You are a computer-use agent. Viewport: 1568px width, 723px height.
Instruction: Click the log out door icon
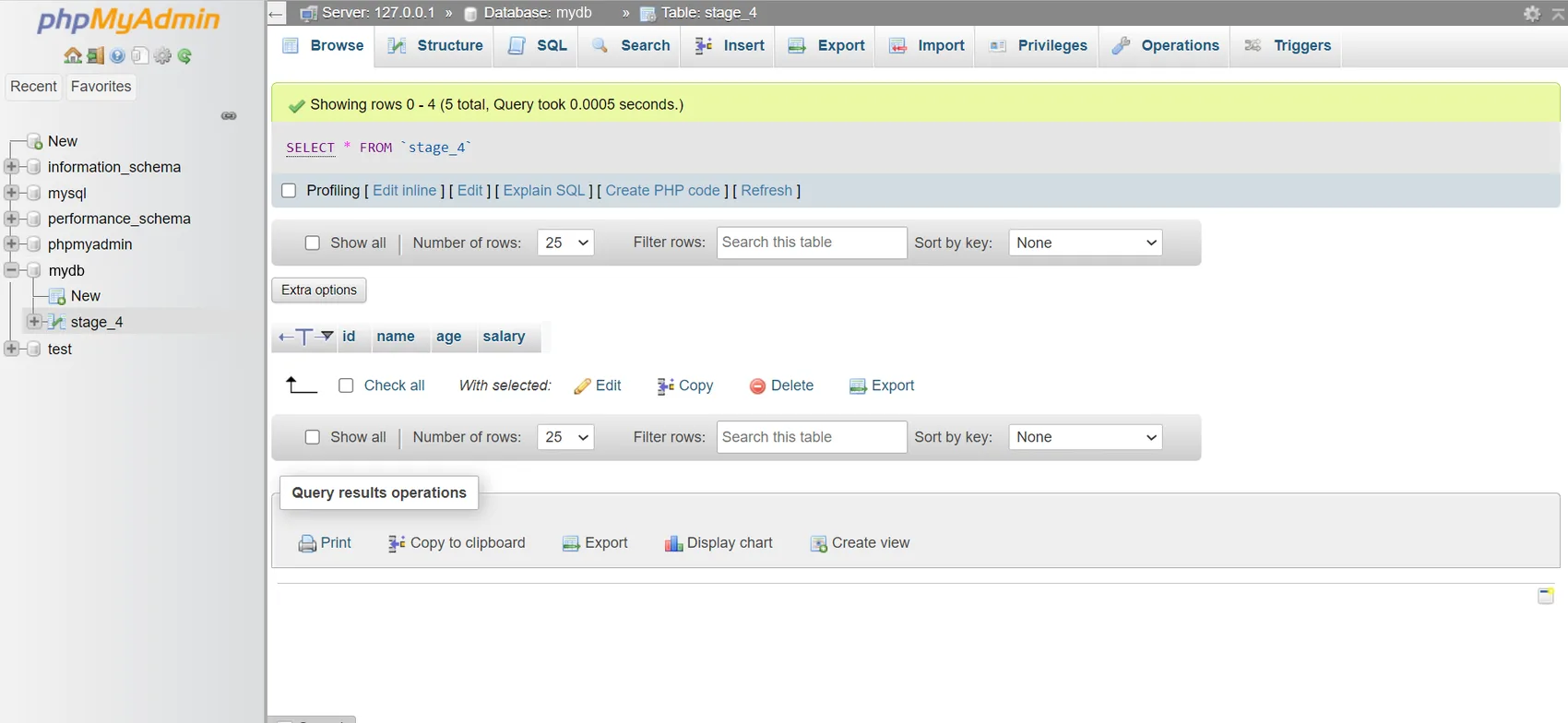pos(95,56)
